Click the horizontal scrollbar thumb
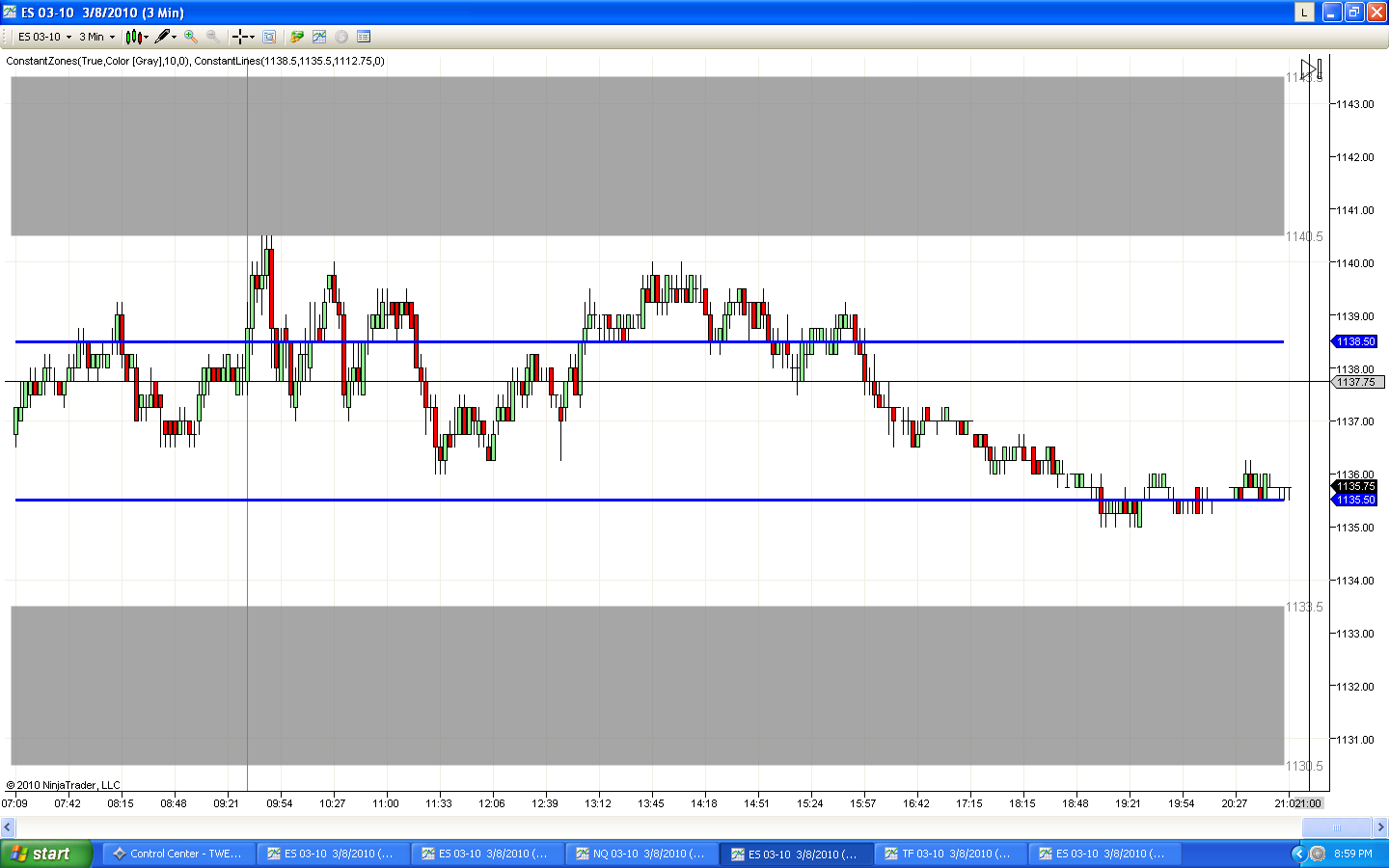This screenshot has height=868, width=1389. click(1337, 827)
